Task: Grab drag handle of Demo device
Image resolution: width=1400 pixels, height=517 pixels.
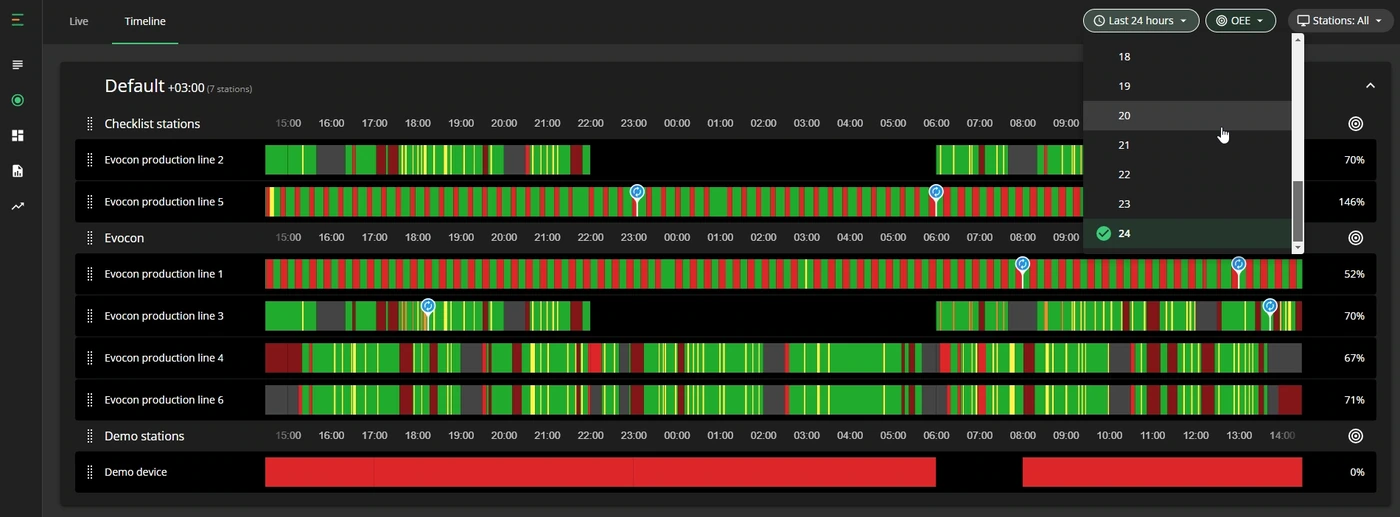Action: 89,472
